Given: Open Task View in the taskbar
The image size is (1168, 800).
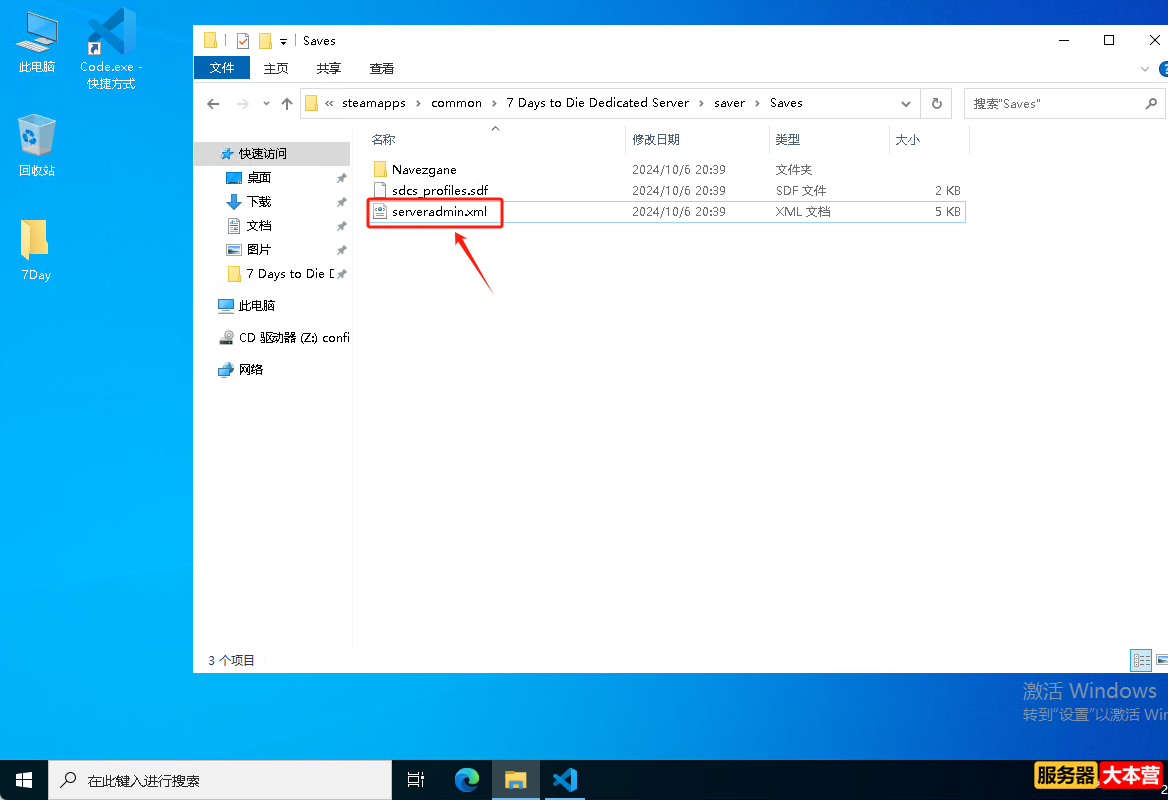Looking at the screenshot, I should tap(416, 780).
